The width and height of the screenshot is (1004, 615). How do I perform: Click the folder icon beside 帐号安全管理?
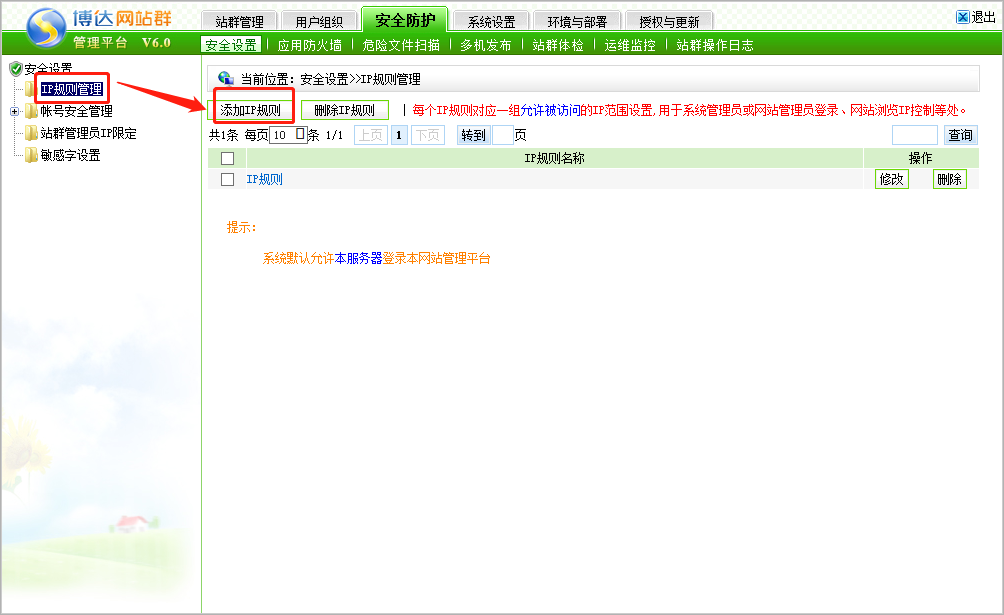31,111
